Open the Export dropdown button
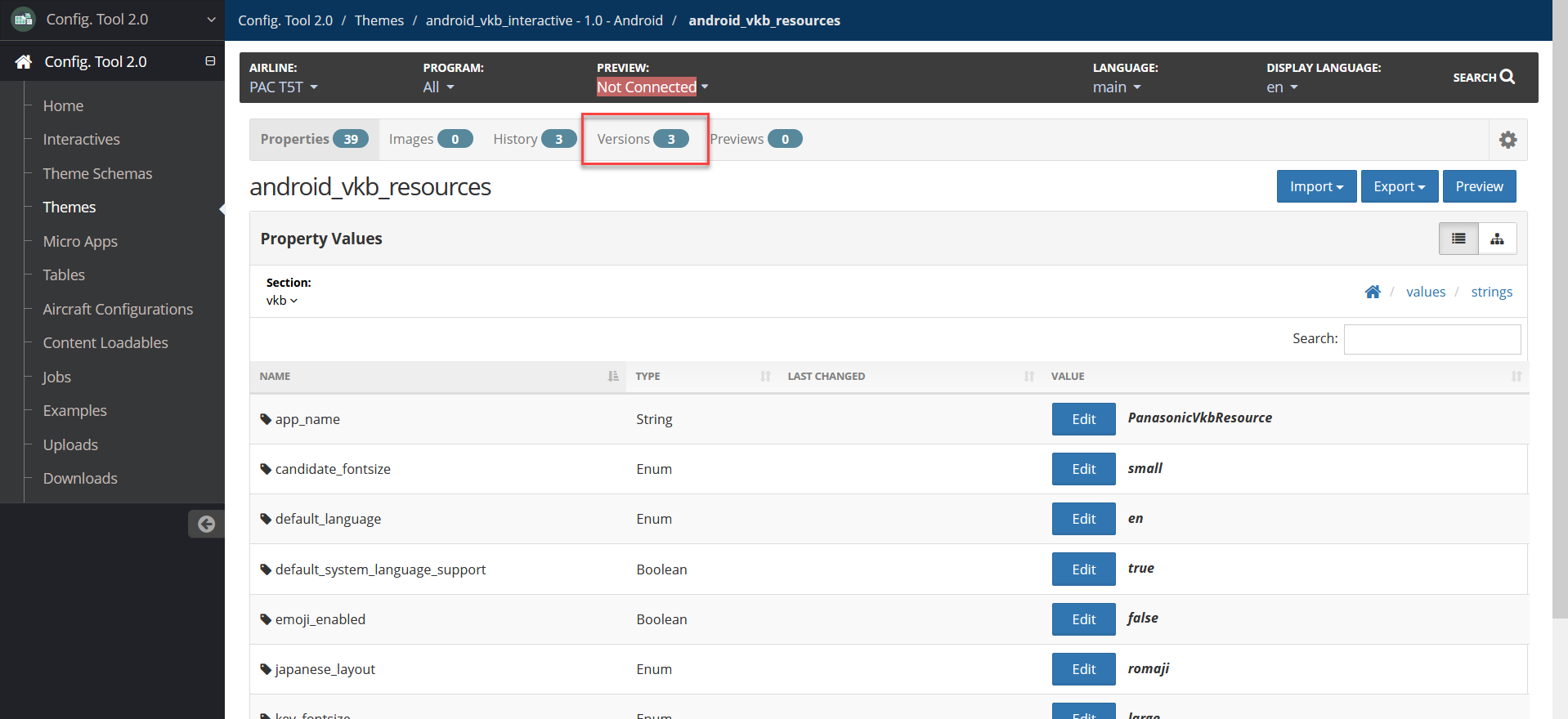The width and height of the screenshot is (1568, 719). [1399, 186]
